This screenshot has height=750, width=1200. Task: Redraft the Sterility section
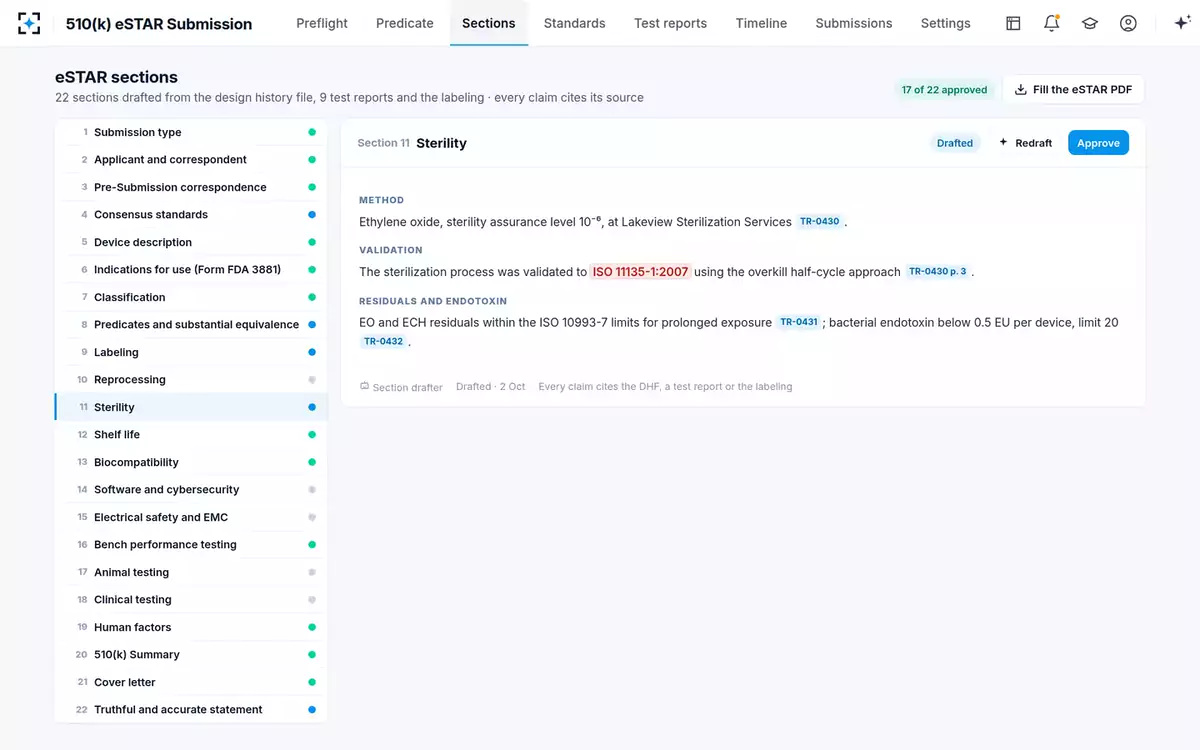click(x=1025, y=143)
